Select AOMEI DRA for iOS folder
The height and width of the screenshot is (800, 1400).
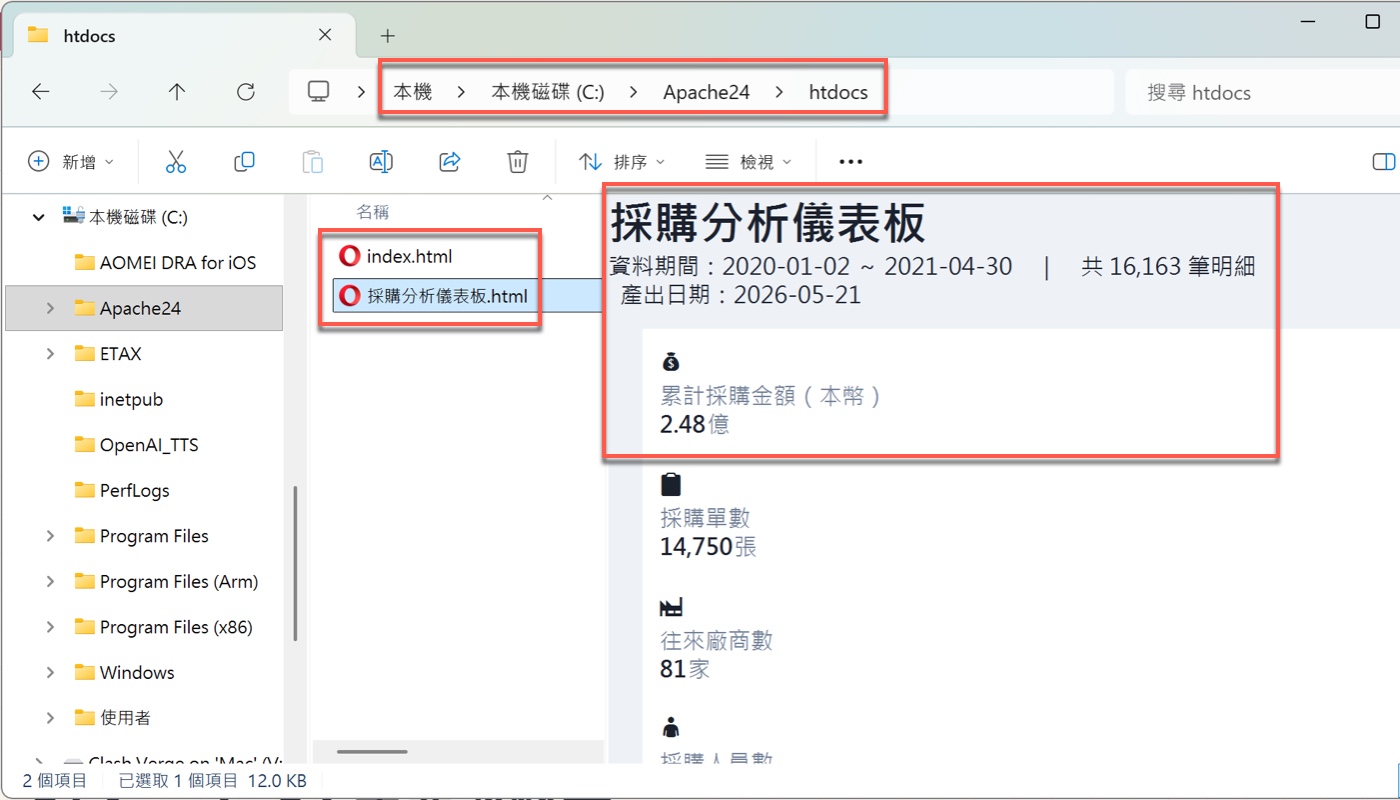(166, 263)
